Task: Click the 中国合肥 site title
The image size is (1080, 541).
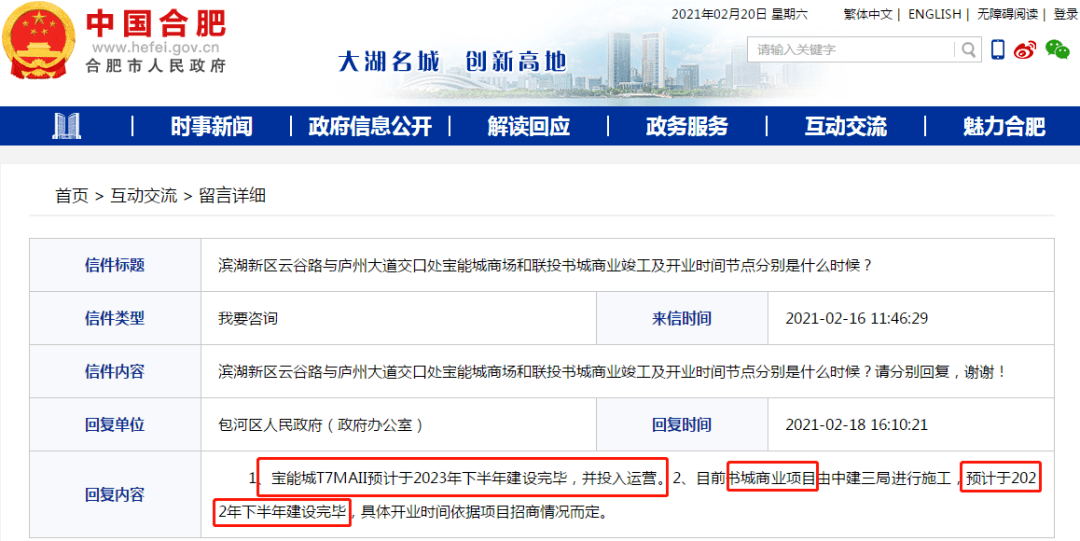Action: point(156,24)
